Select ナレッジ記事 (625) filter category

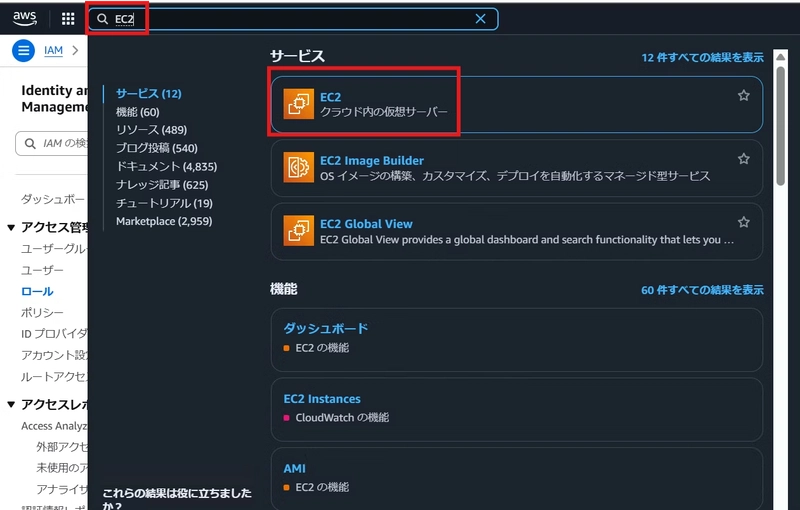pos(162,185)
